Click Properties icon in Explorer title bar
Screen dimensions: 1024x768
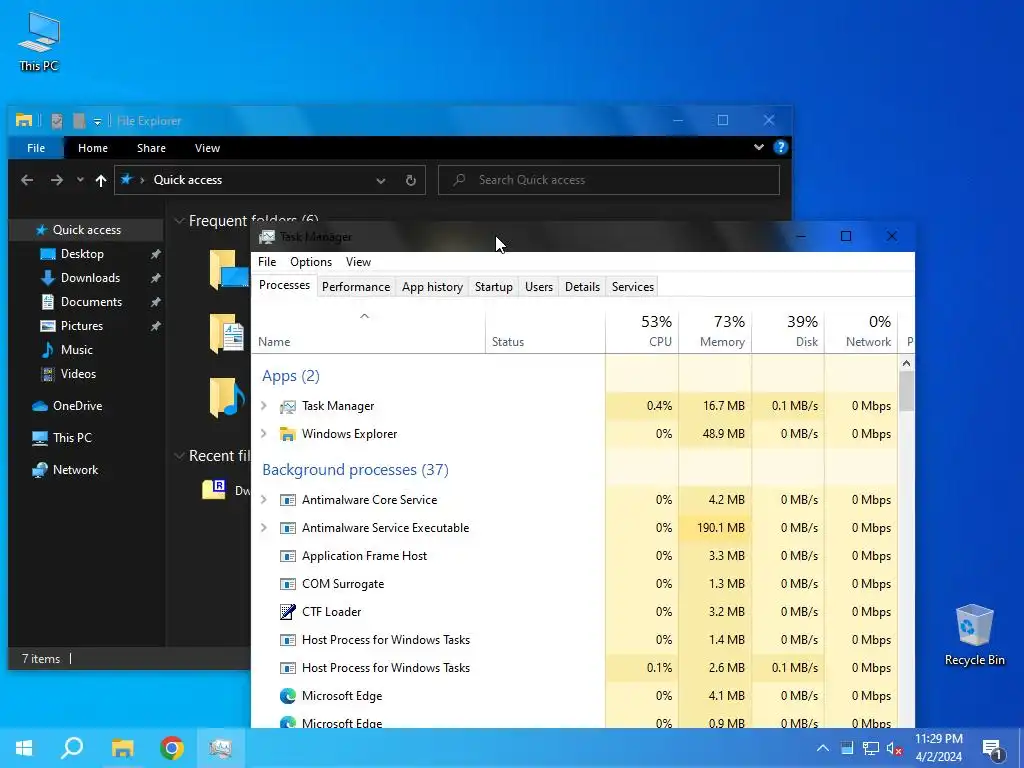click(57, 121)
